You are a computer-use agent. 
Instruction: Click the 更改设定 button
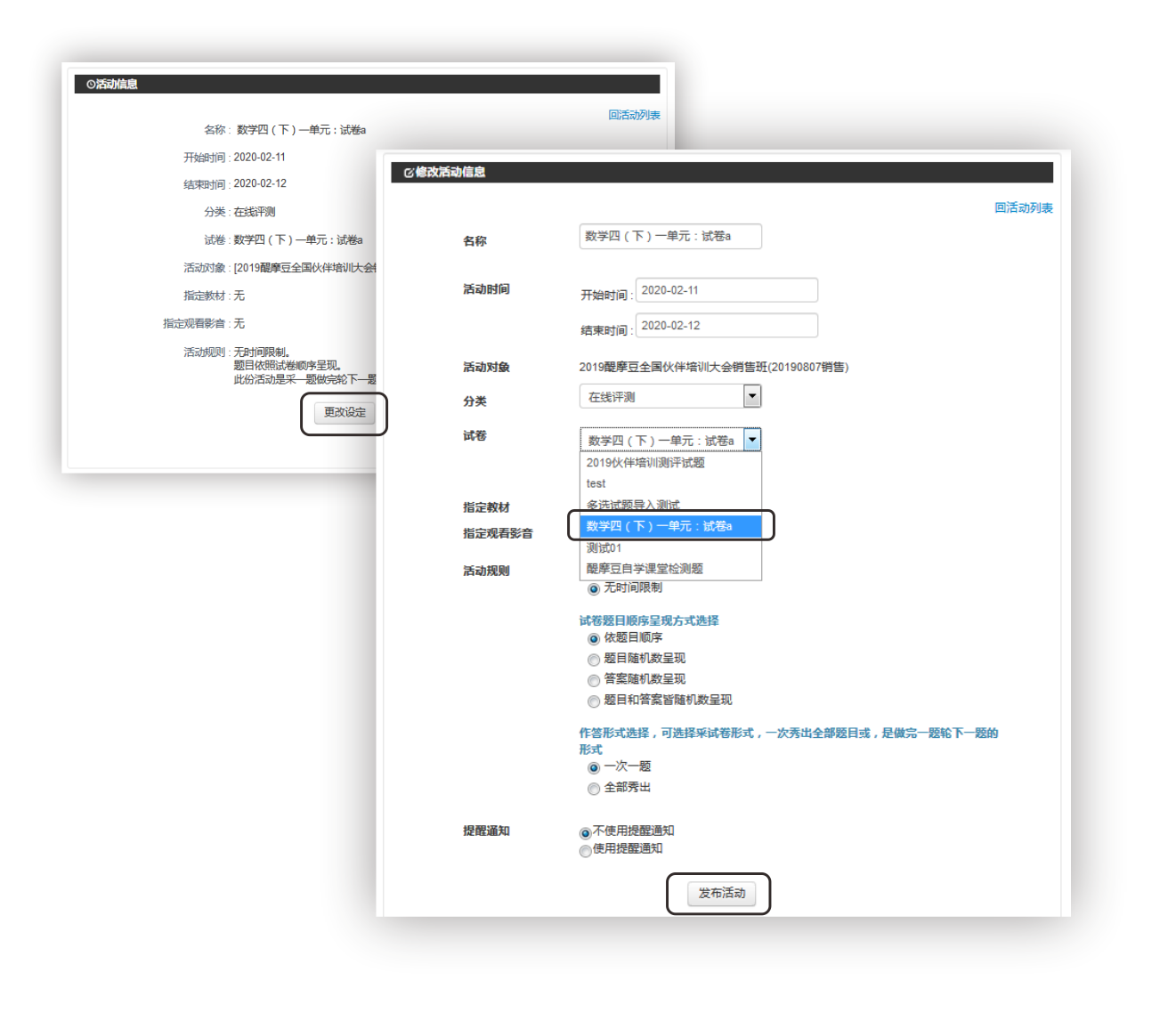point(345,413)
